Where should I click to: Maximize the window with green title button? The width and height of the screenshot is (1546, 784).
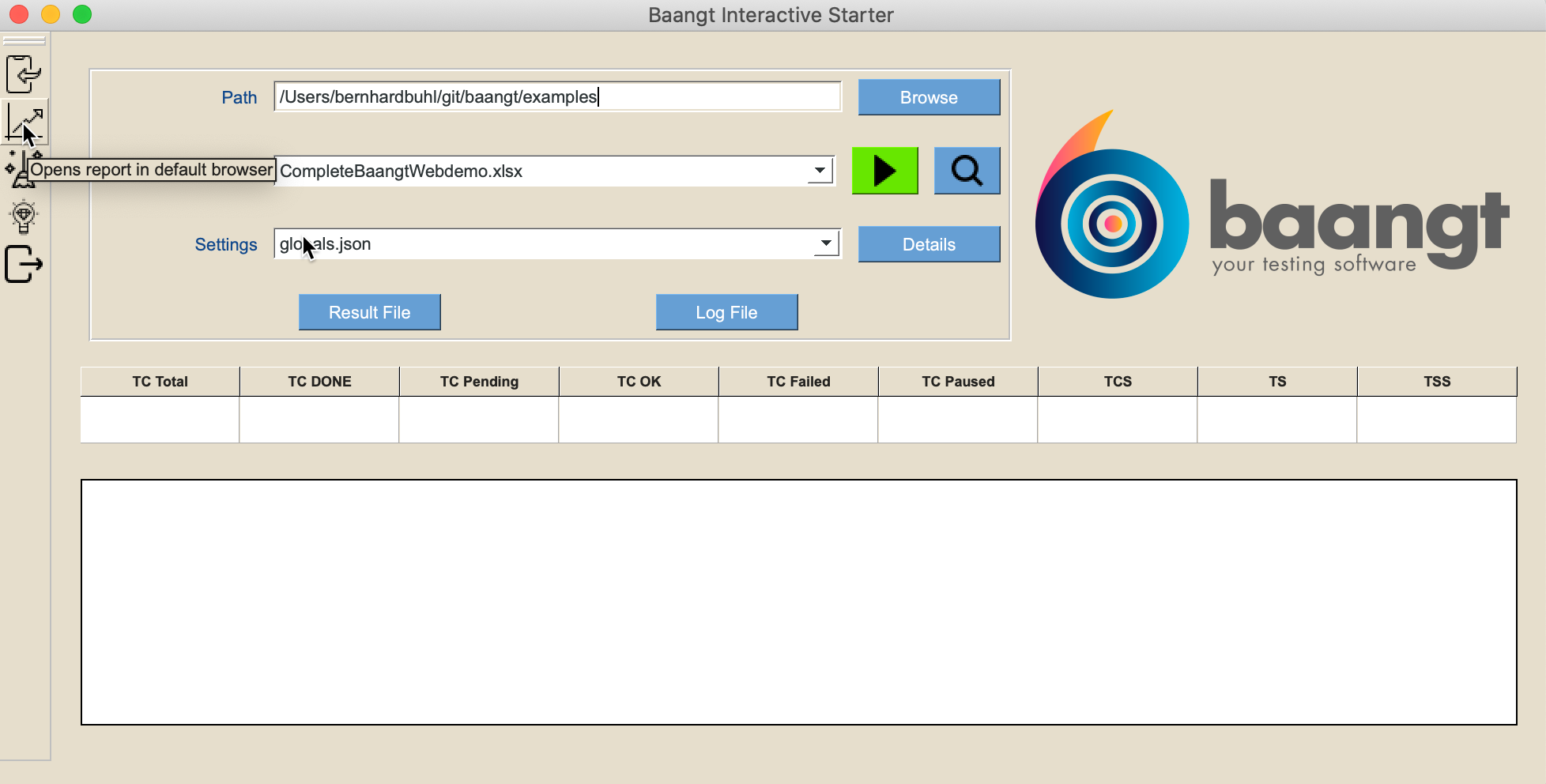point(82,14)
